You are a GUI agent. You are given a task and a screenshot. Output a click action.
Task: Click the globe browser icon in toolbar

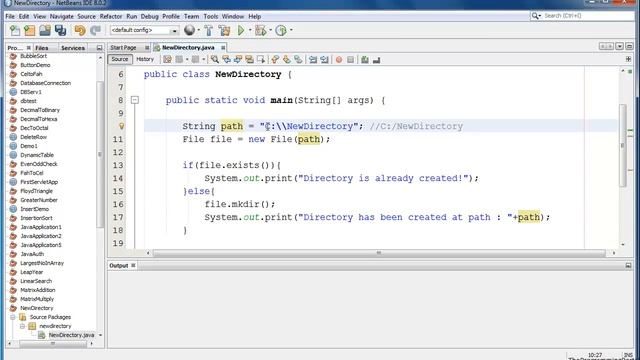click(x=189, y=30)
